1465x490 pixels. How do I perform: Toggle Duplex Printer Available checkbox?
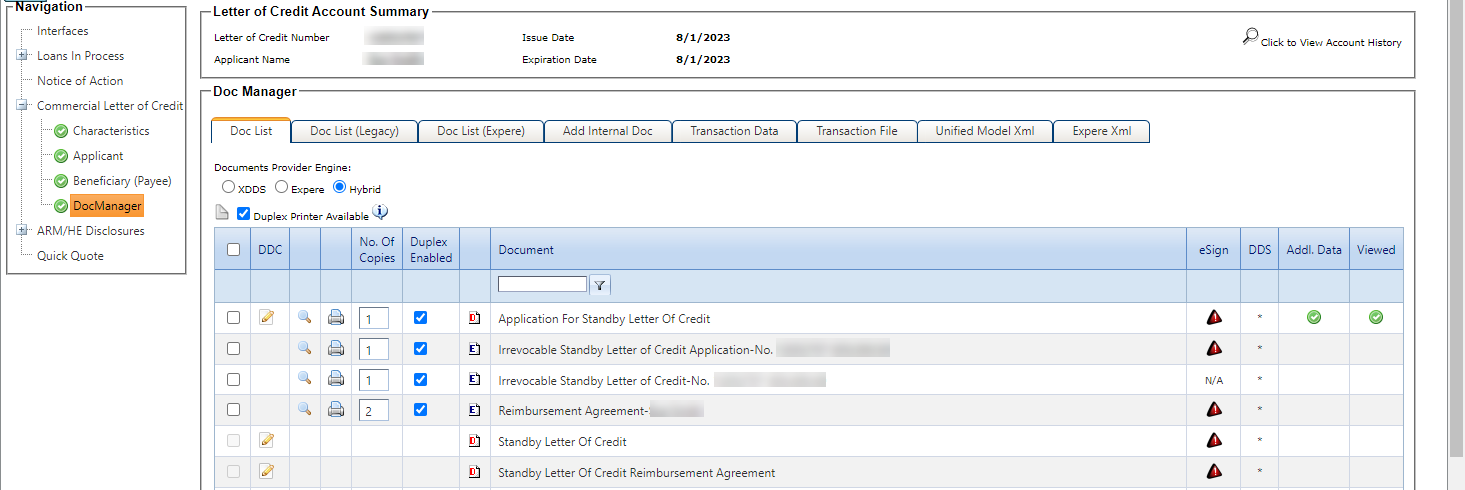coord(243,213)
